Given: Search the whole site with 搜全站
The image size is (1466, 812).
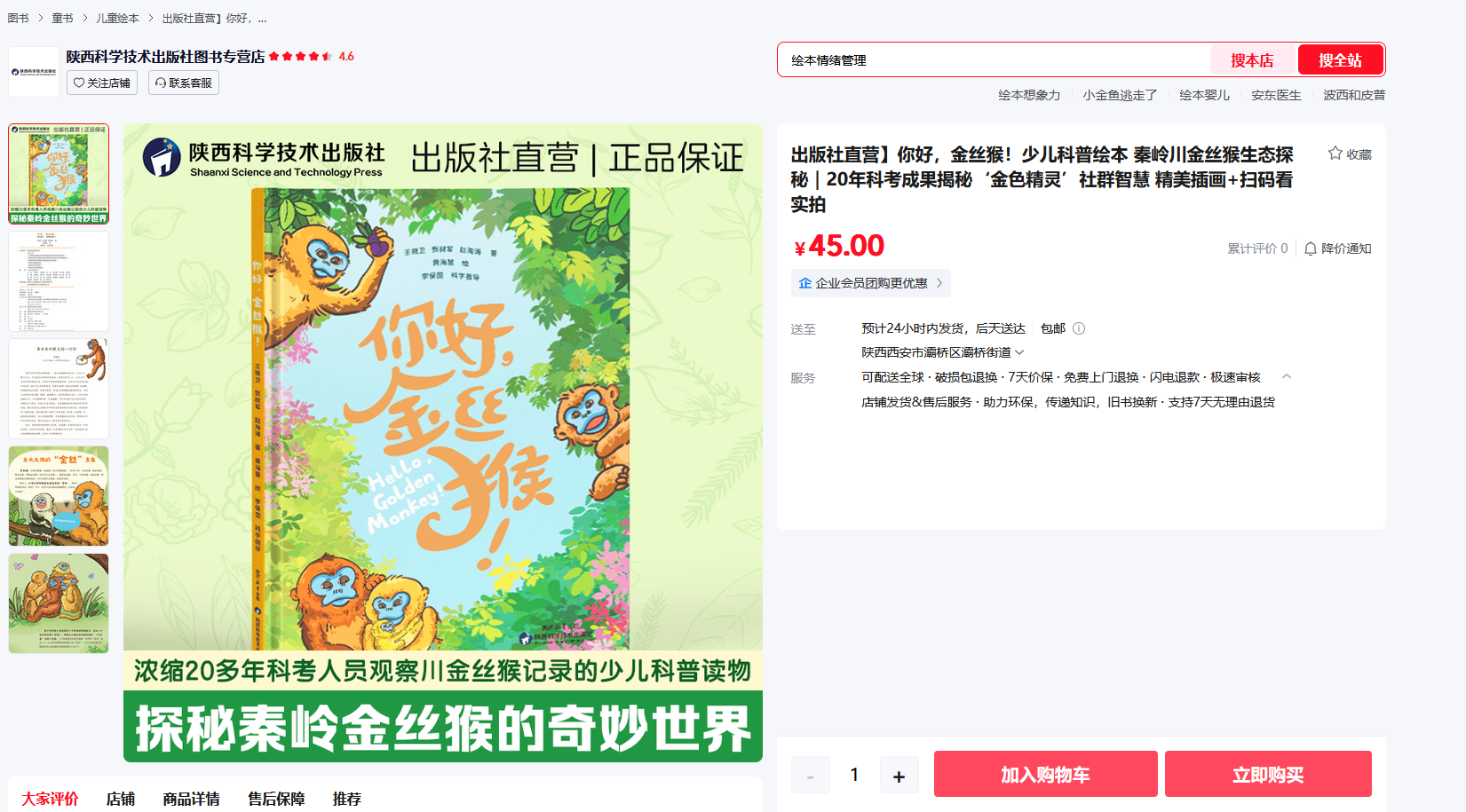Looking at the screenshot, I should tap(1340, 59).
